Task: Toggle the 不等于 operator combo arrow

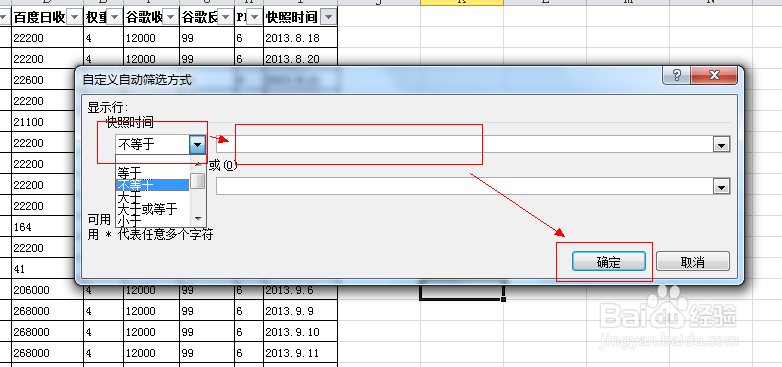Action: [197, 145]
